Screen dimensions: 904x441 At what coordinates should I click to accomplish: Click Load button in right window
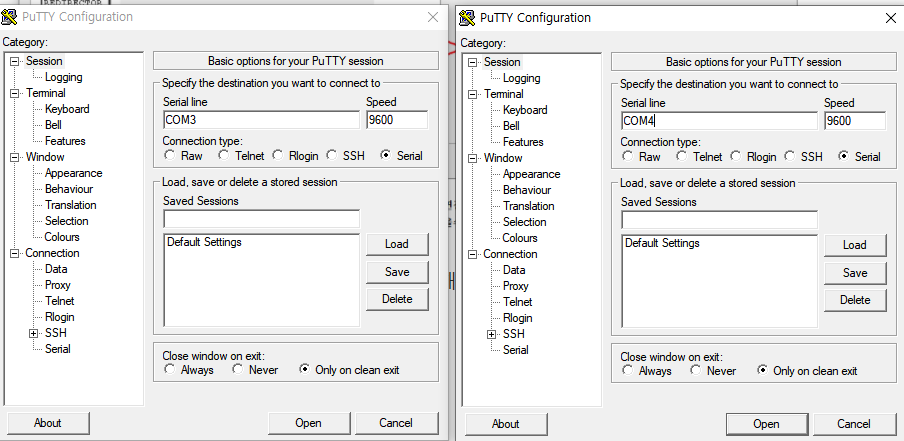click(x=854, y=245)
